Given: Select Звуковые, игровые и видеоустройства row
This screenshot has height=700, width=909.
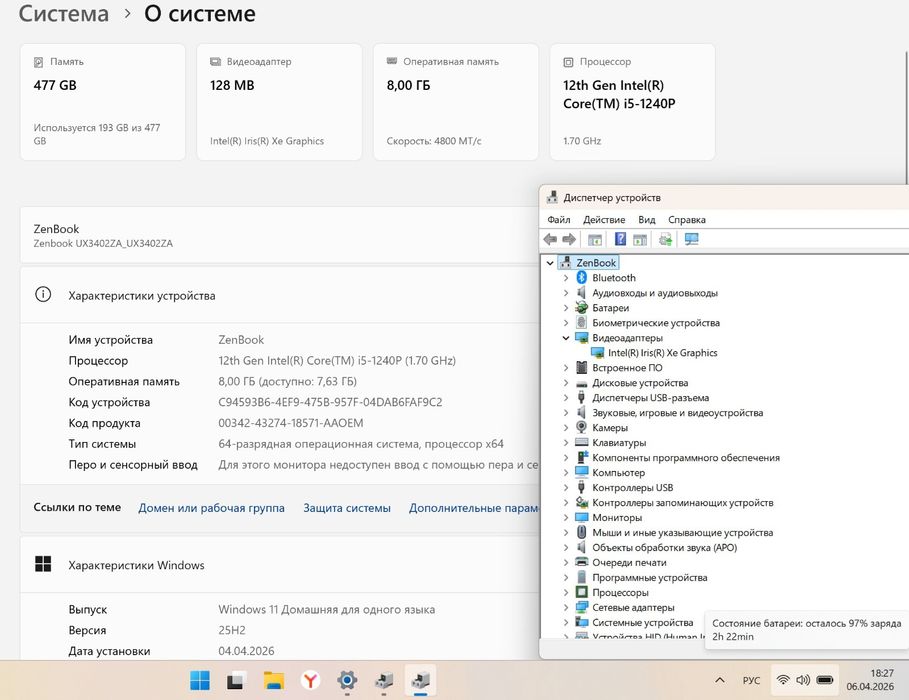Looking at the screenshot, I should [678, 412].
